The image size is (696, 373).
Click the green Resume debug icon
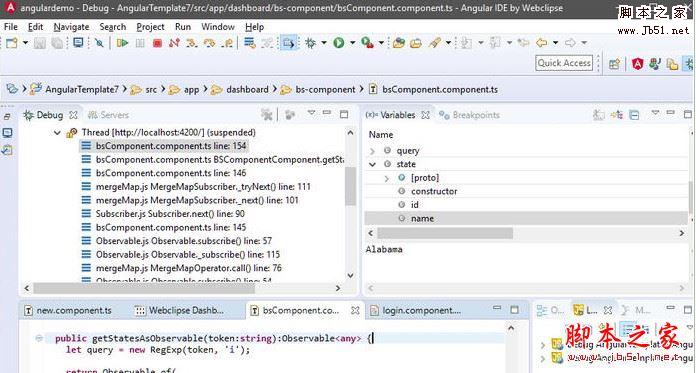tap(123, 43)
